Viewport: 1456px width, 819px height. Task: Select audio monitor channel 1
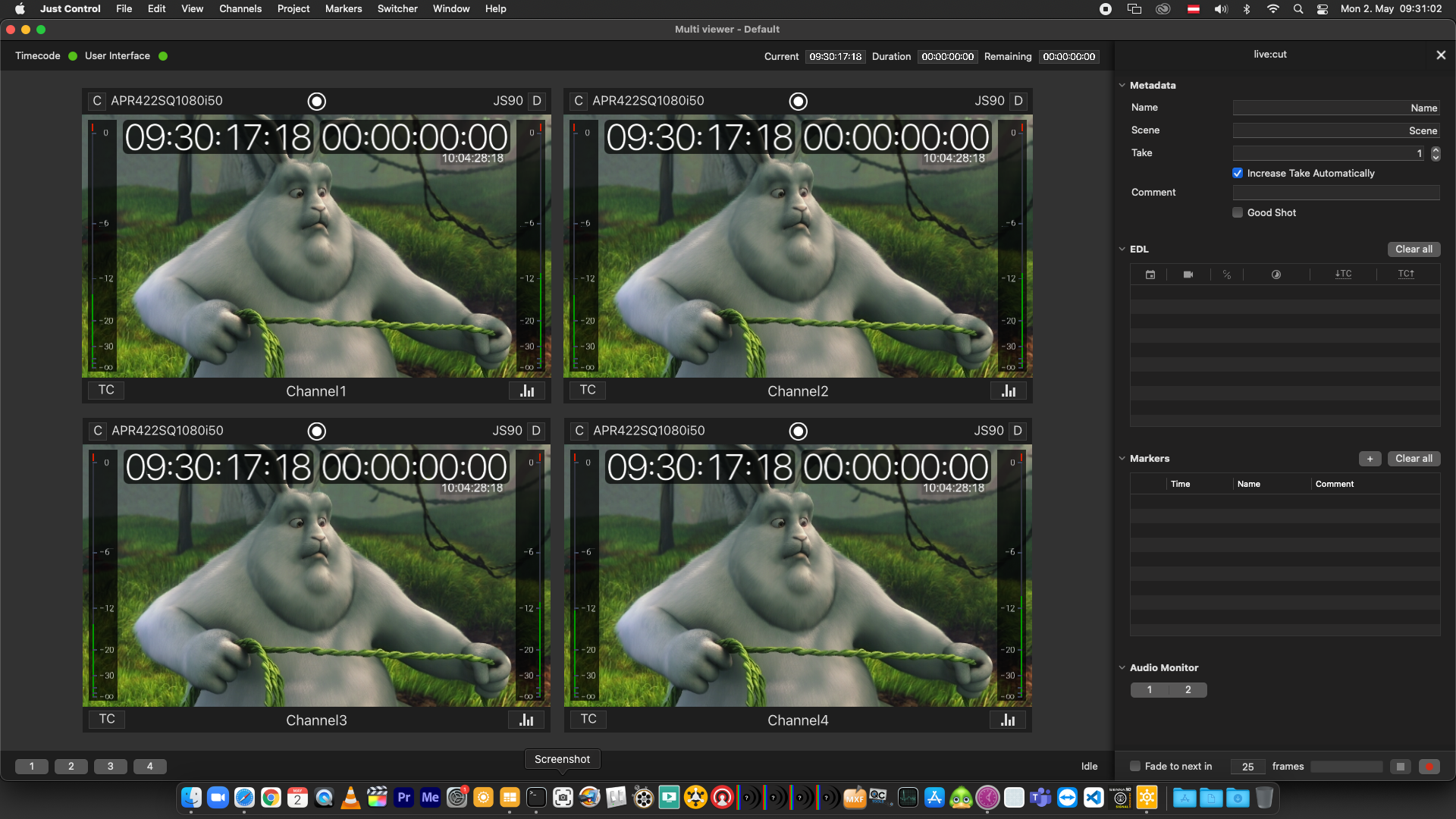click(1150, 689)
